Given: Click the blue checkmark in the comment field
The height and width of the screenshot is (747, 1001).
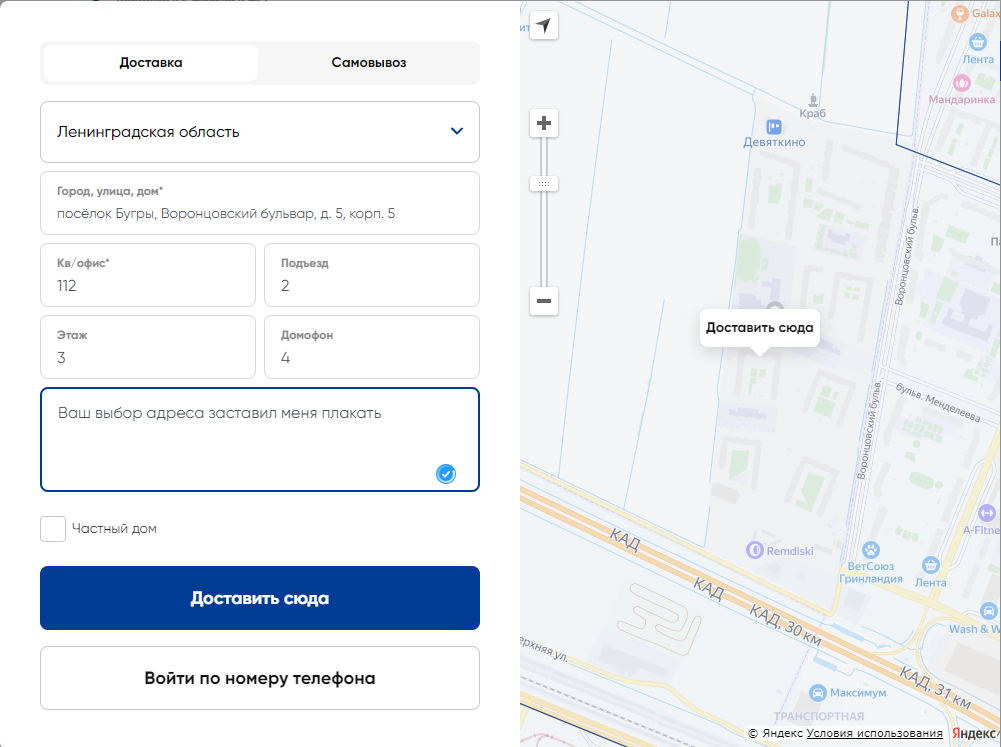Looking at the screenshot, I should pos(445,474).
